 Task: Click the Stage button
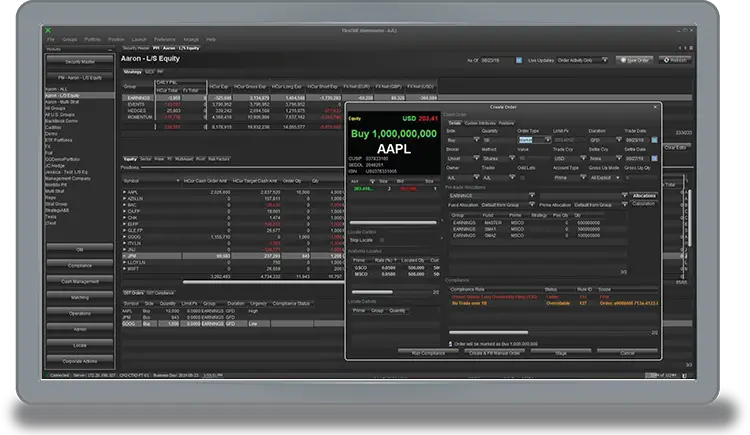[561, 353]
